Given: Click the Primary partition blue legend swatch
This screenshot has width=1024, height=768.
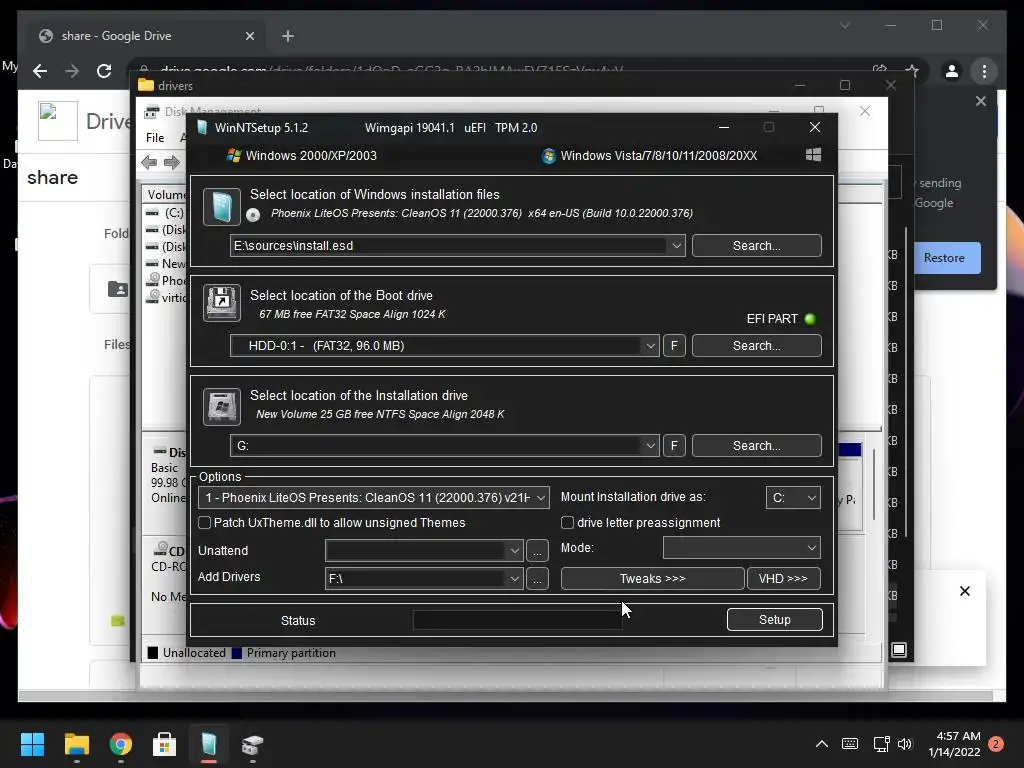Looking at the screenshot, I should click(x=237, y=653).
